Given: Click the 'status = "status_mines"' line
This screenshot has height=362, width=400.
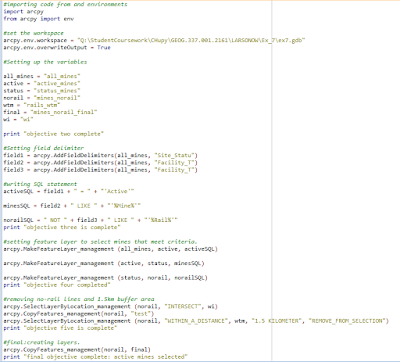Looking at the screenshot, I should pos(42,91).
